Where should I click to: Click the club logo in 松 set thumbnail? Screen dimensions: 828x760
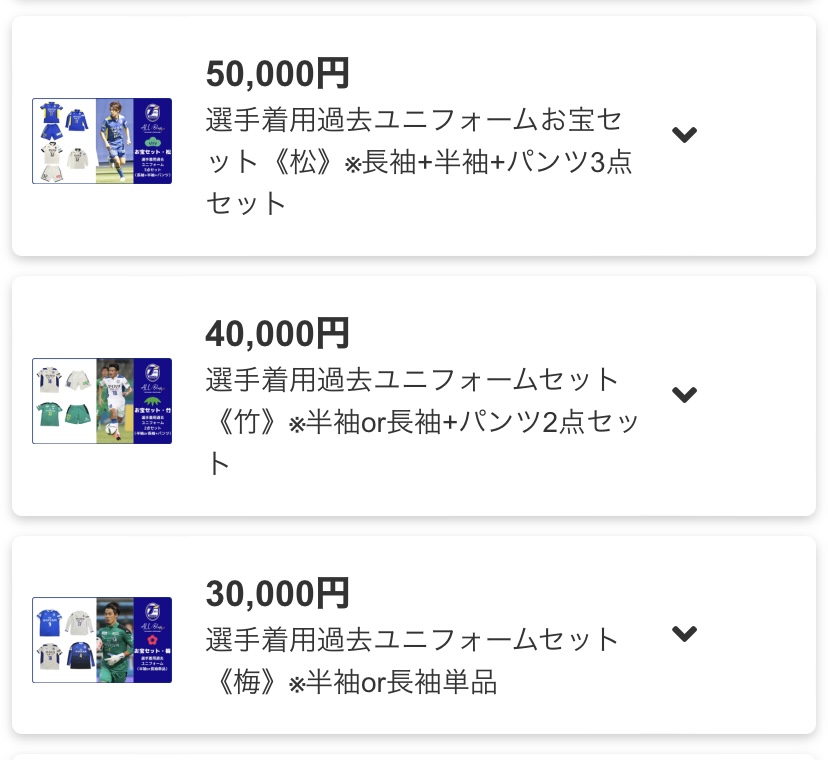coord(153,113)
